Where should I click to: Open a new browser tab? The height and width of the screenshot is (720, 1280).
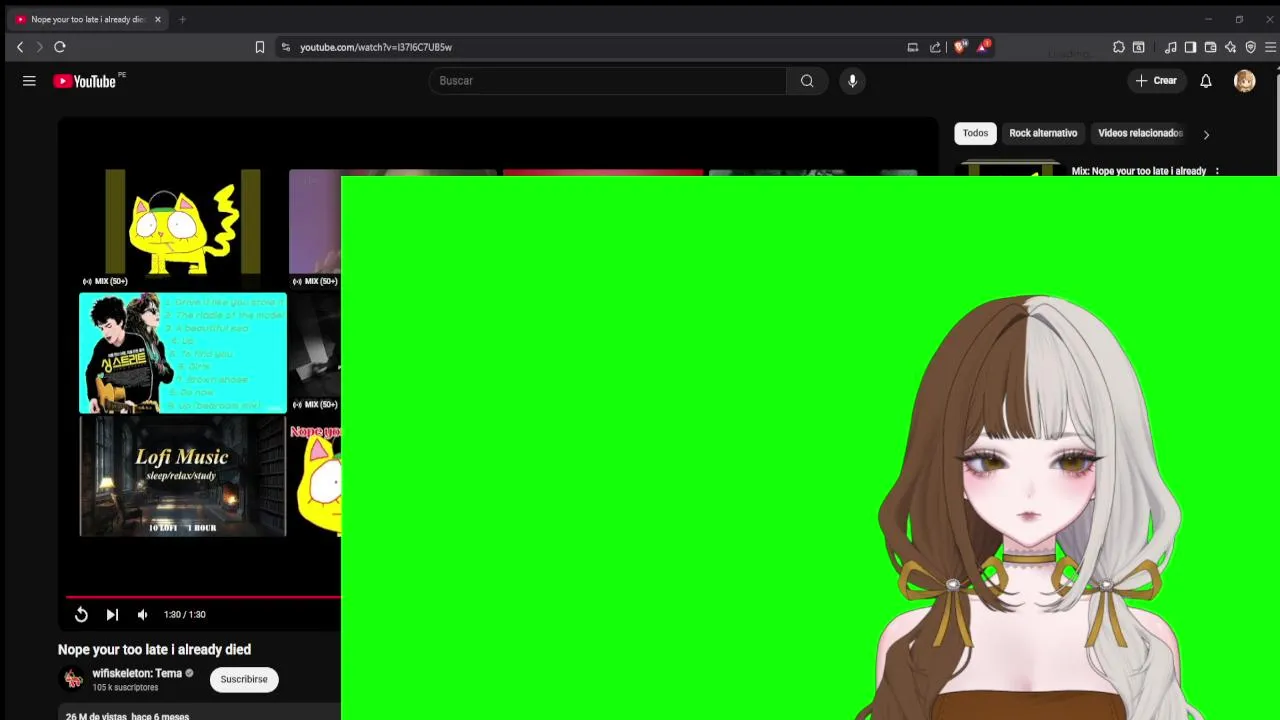coord(182,19)
